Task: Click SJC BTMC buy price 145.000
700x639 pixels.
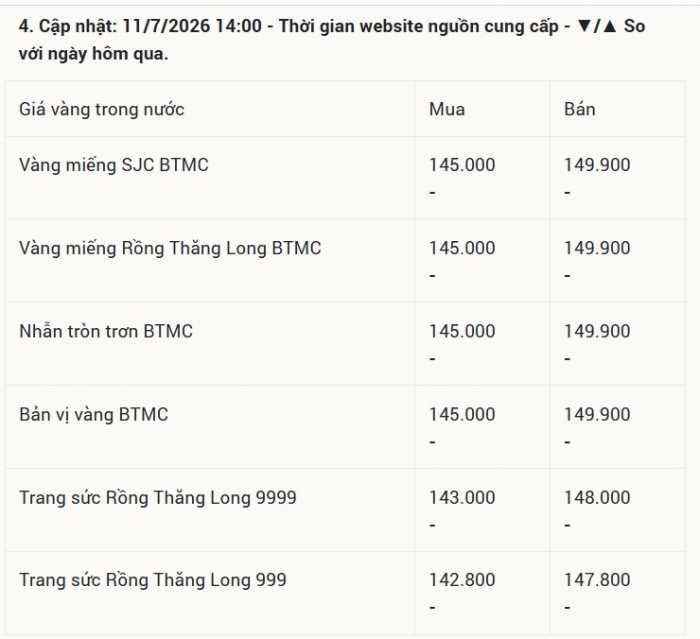Action: pyautogui.click(x=462, y=165)
